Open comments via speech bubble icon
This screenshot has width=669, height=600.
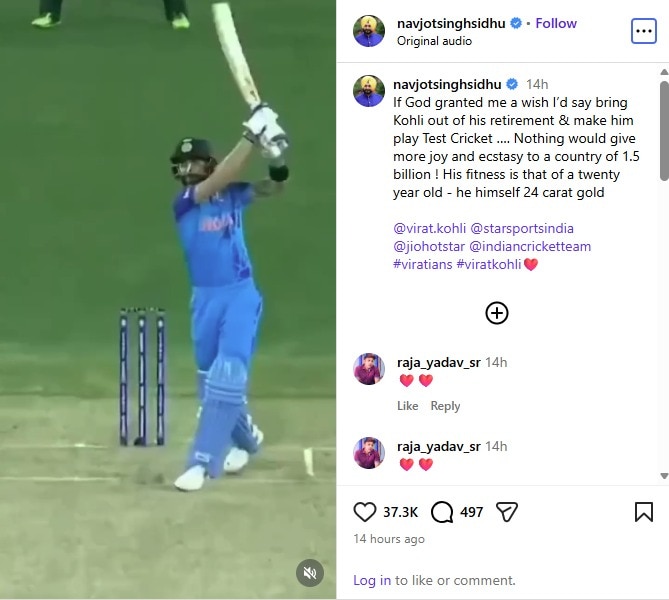click(x=442, y=512)
